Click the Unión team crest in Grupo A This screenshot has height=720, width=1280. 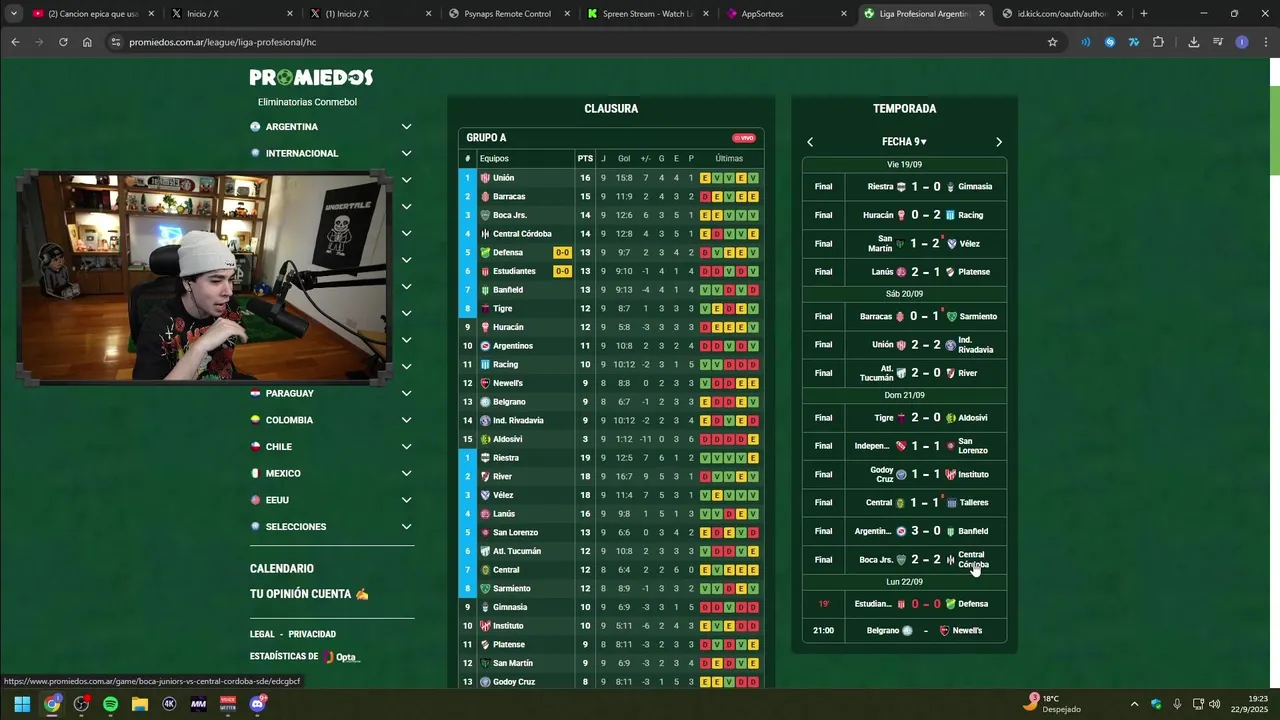pyautogui.click(x=485, y=178)
